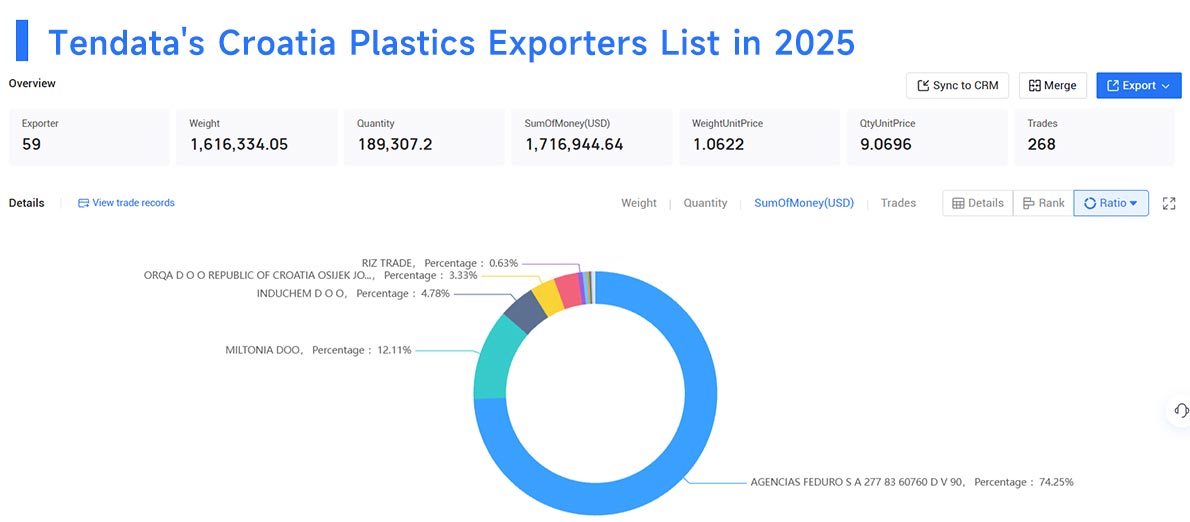
Task: Show the Details table view
Action: click(x=978, y=203)
